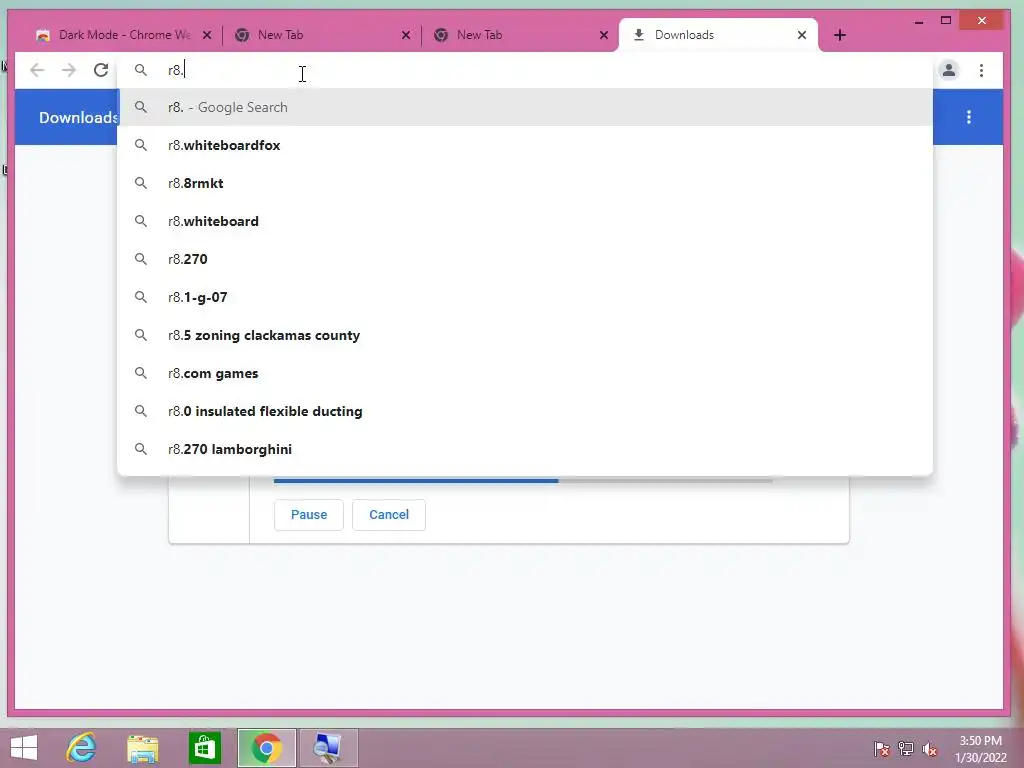Open File Explorer from the taskbar

tap(142, 748)
